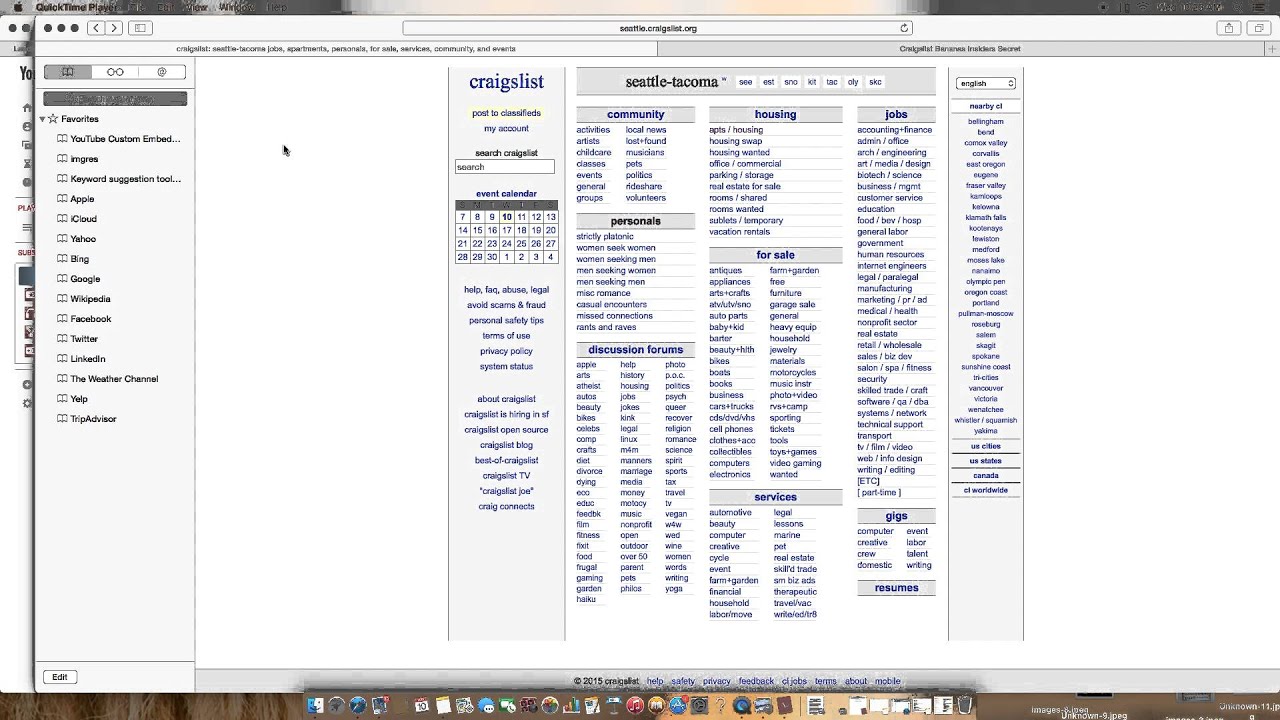Open the YouTube Custom Embed bookmark icon
This screenshot has width=1280, height=720.
point(62,139)
